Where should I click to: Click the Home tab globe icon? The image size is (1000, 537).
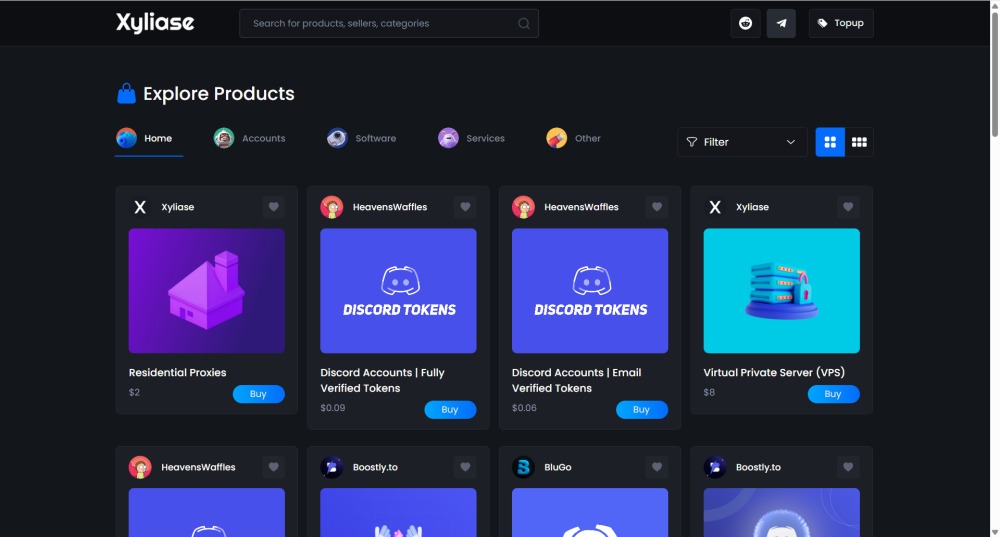(x=126, y=138)
